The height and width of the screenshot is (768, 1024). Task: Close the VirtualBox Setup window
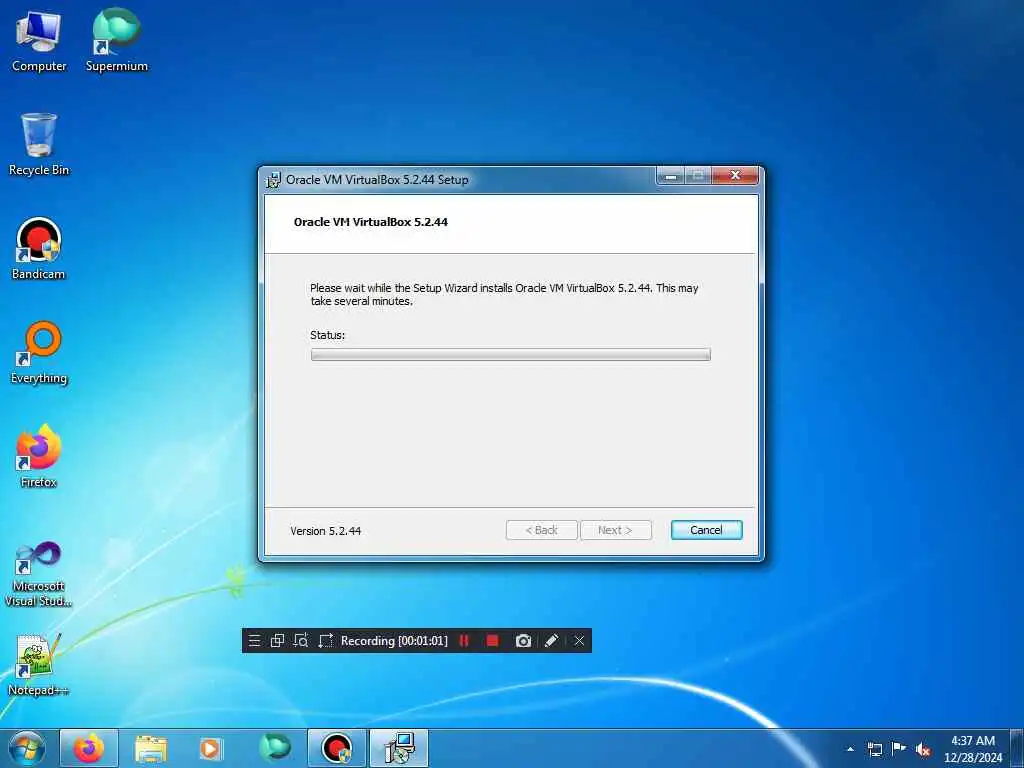coord(735,176)
